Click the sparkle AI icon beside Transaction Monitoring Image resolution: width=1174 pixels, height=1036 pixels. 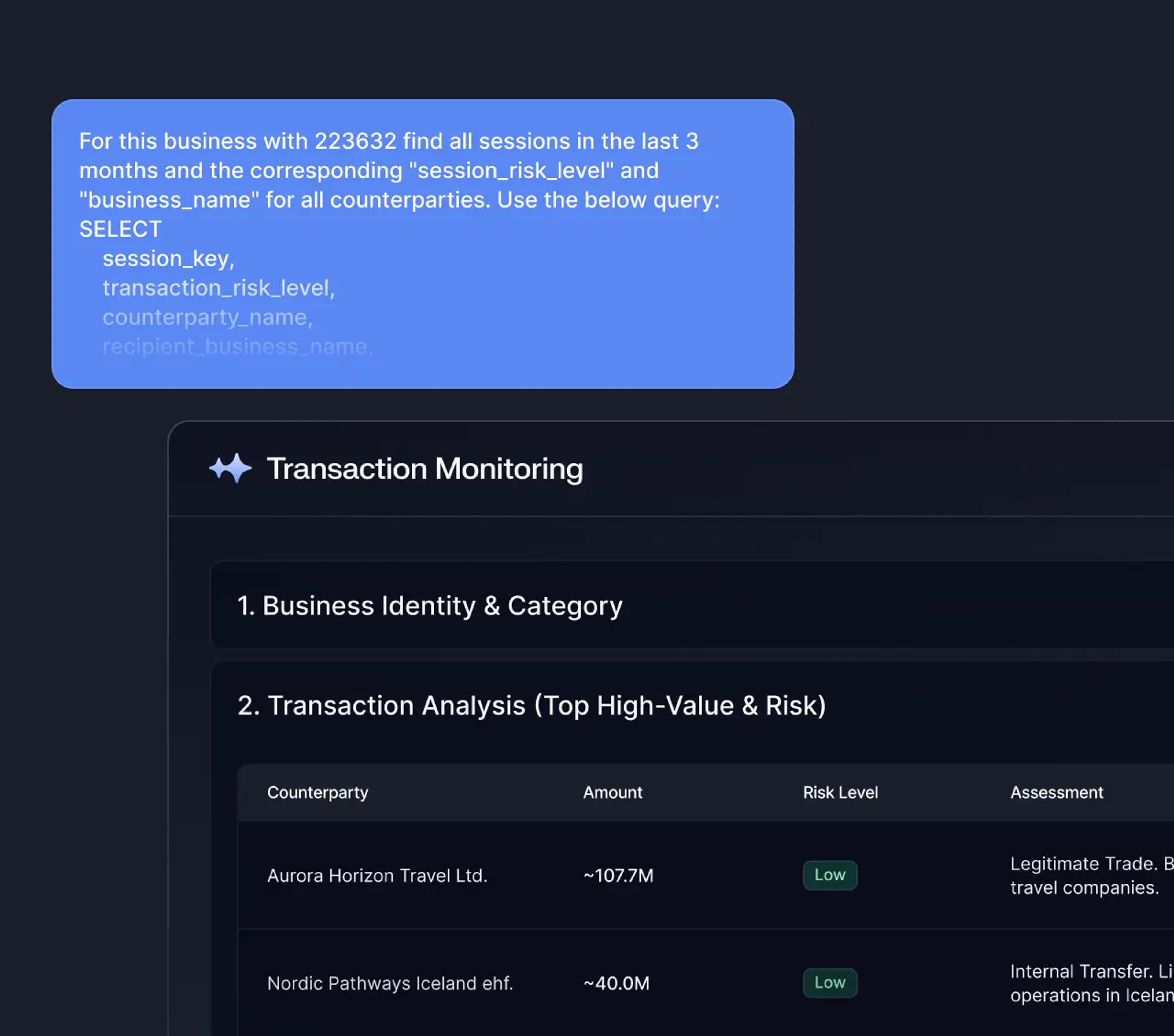click(x=231, y=468)
